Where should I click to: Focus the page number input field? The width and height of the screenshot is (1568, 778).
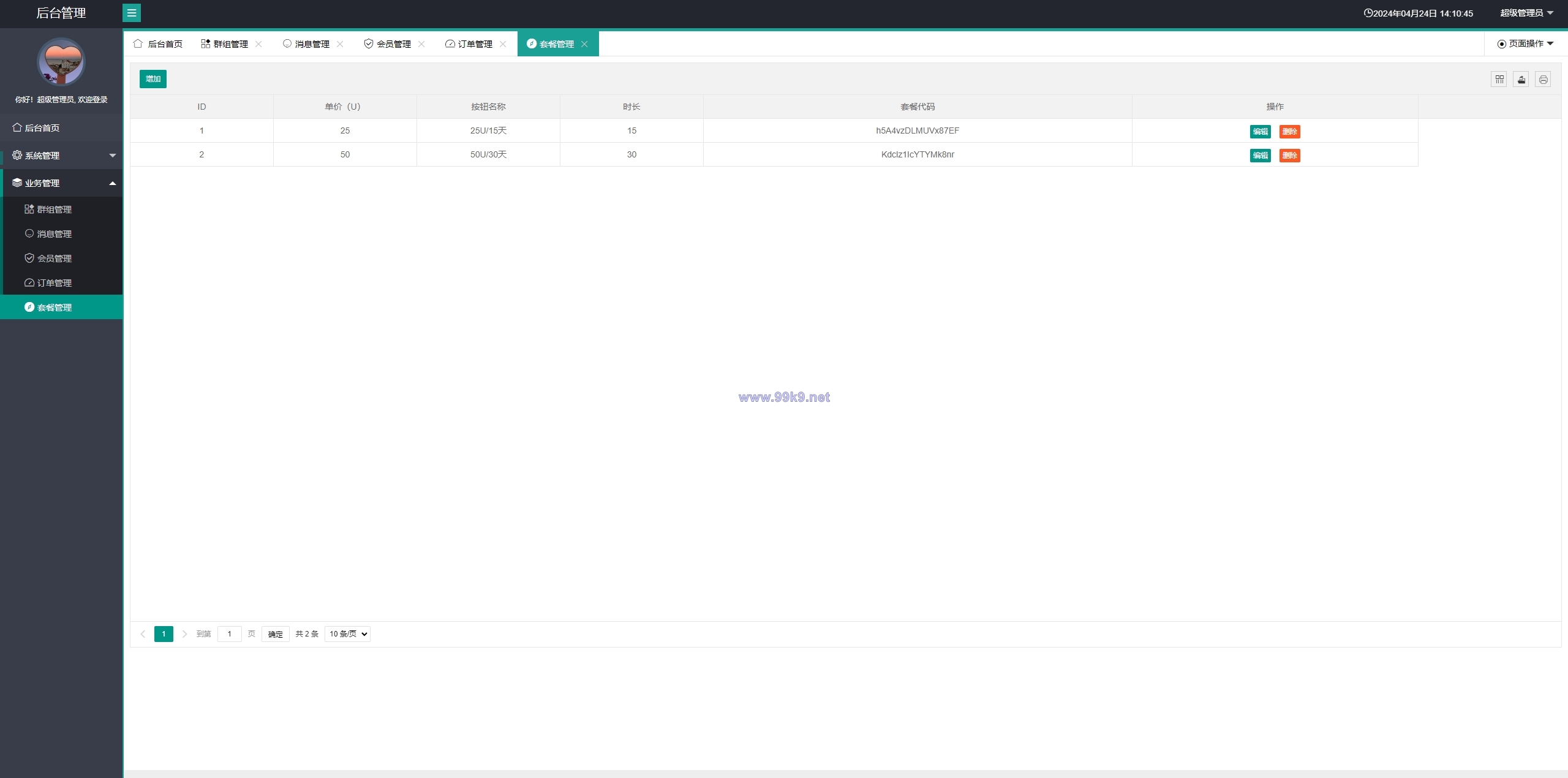(230, 634)
